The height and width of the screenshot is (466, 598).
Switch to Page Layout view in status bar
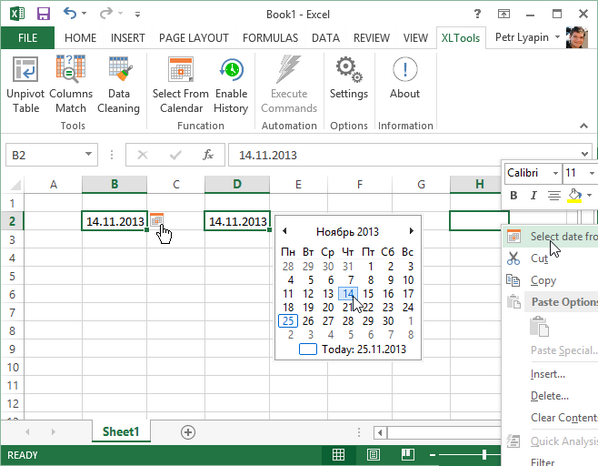click(373, 455)
